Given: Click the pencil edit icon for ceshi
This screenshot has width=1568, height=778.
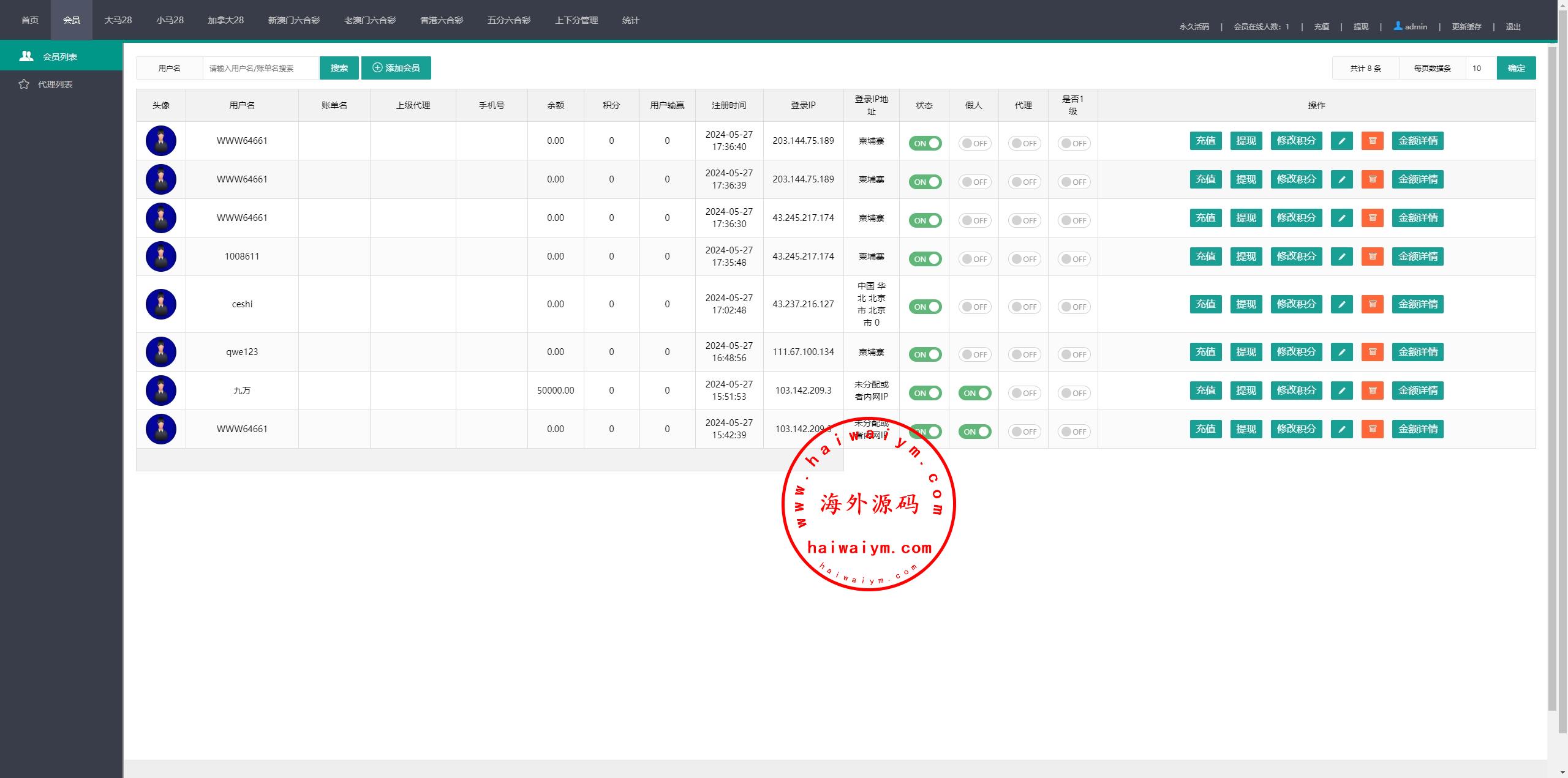Looking at the screenshot, I should point(1341,304).
